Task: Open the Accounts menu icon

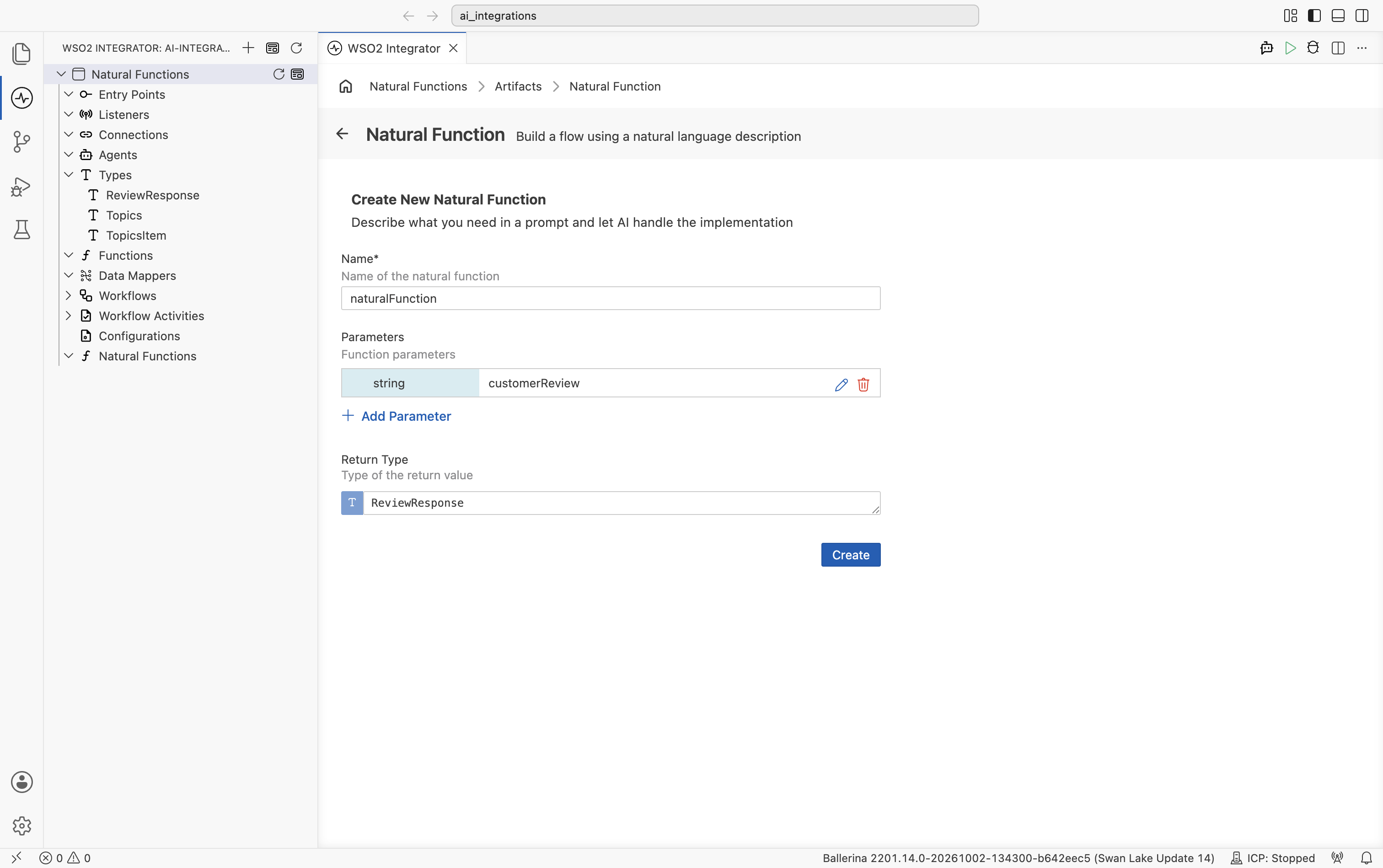Action: pyautogui.click(x=22, y=782)
